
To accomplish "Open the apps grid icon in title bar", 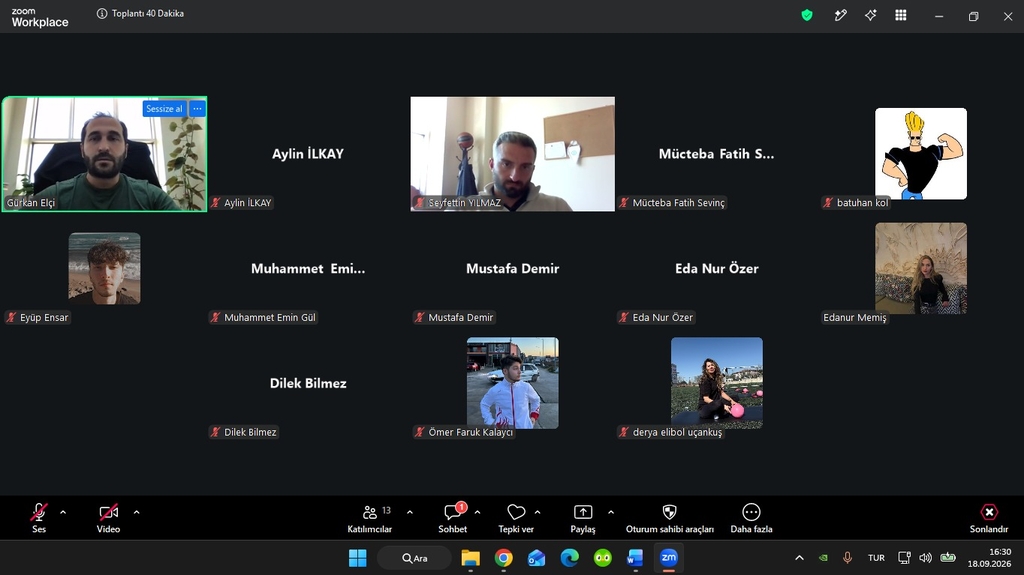I will [x=901, y=16].
